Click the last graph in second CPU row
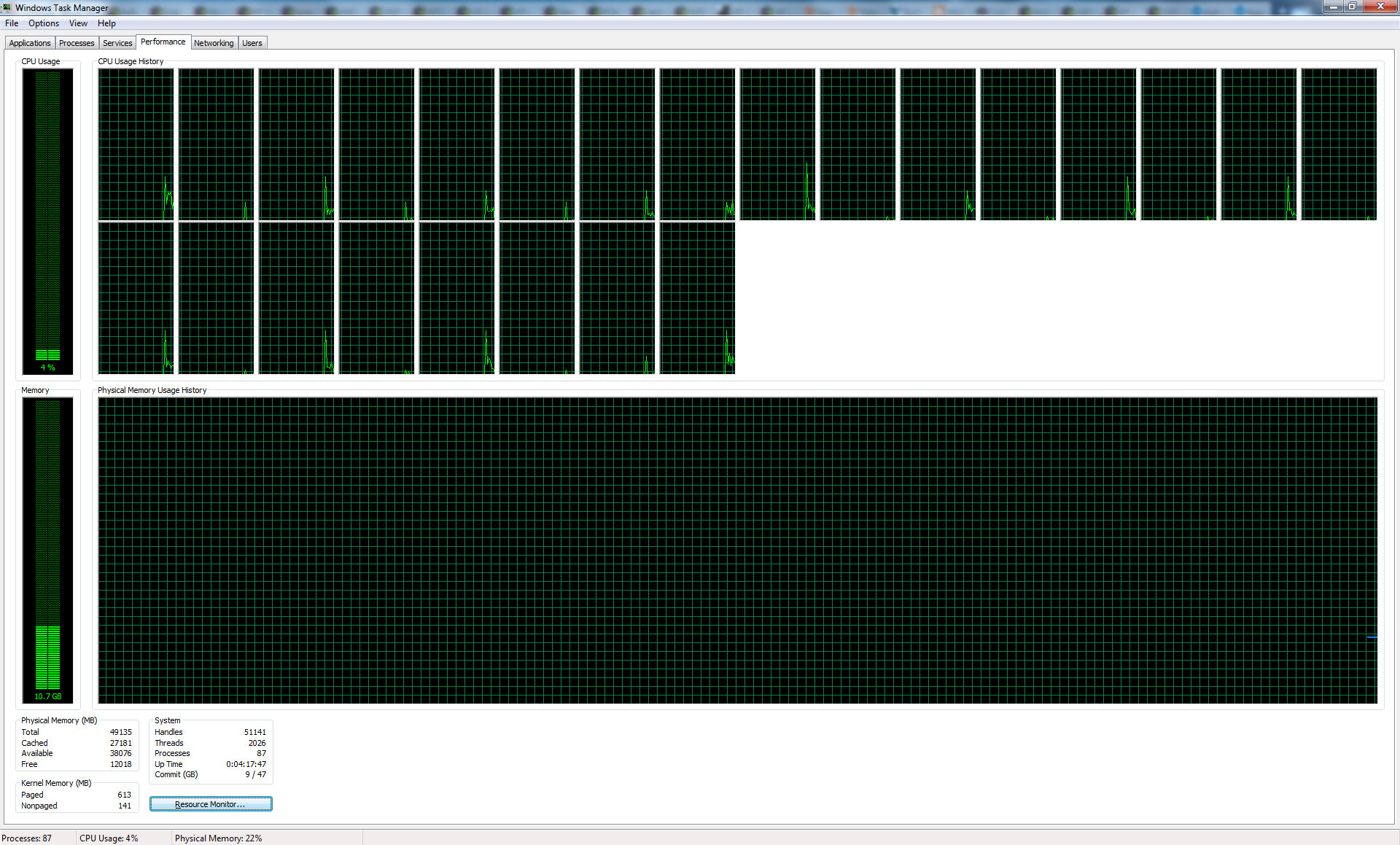Screen dimensions: 1400x845 point(697,298)
